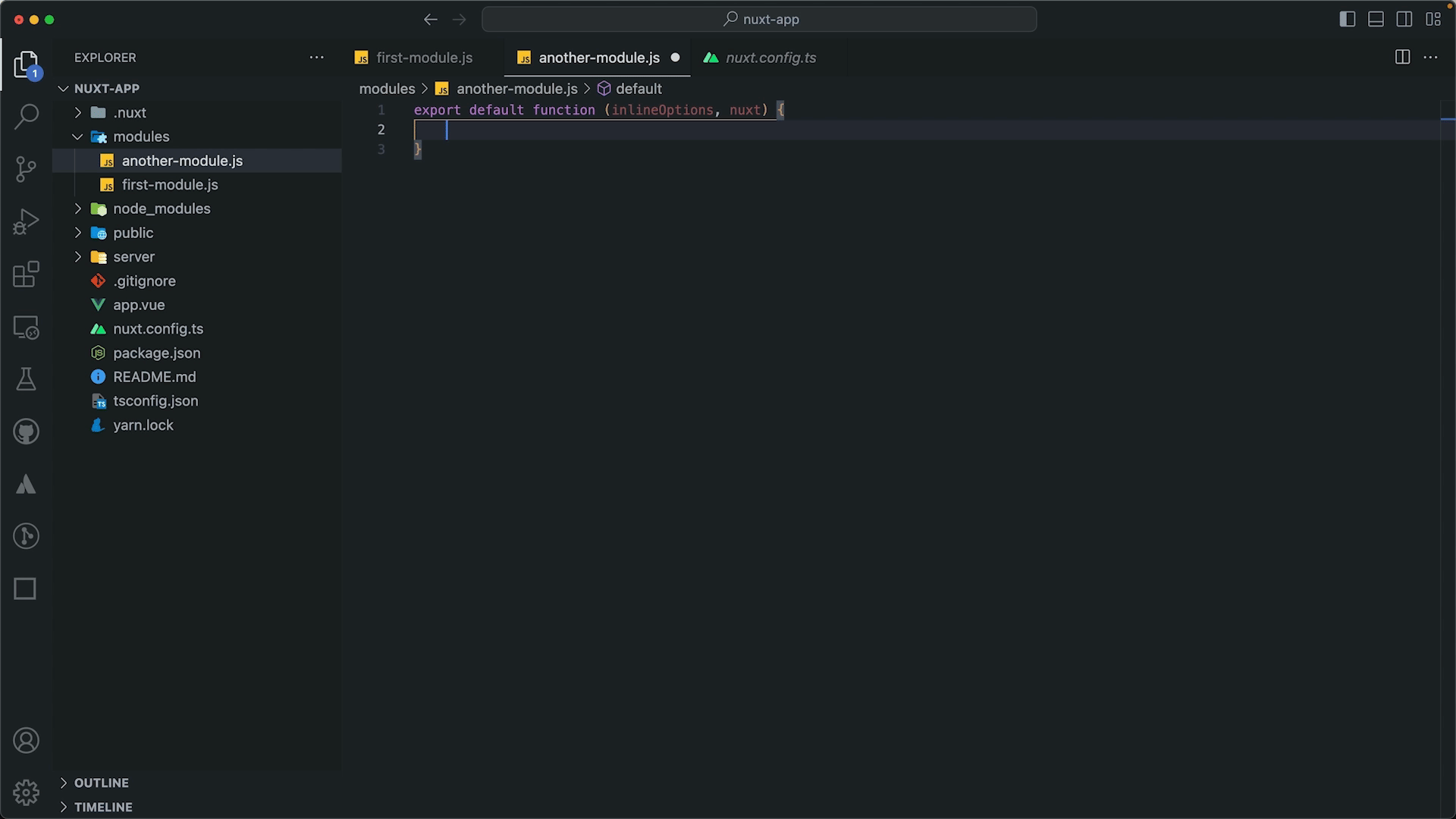The width and height of the screenshot is (1456, 819).
Task: Open the Accounts menu
Action: point(26,740)
